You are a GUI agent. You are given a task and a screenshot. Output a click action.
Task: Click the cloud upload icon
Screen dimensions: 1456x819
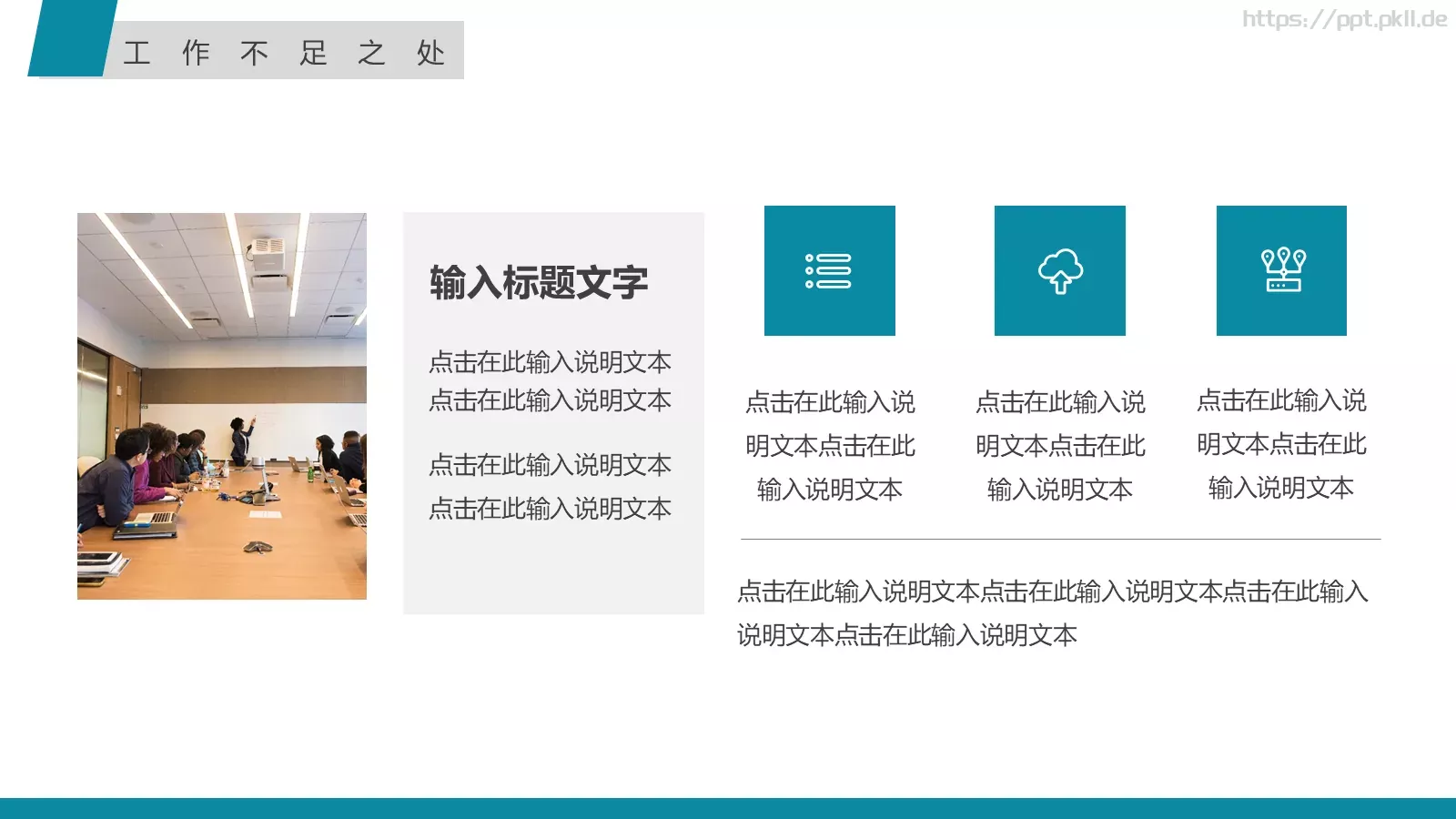pos(1060,271)
